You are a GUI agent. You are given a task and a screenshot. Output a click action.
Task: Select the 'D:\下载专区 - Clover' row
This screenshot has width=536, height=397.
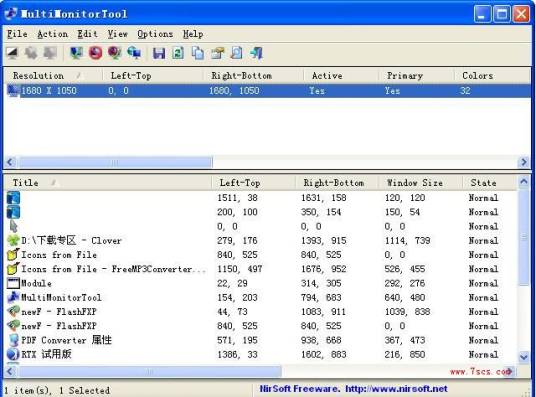click(261, 240)
